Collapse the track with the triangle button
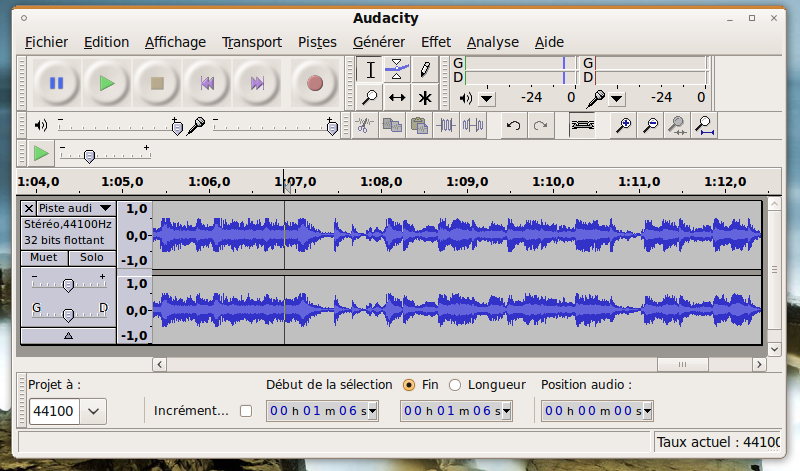 tap(68, 336)
